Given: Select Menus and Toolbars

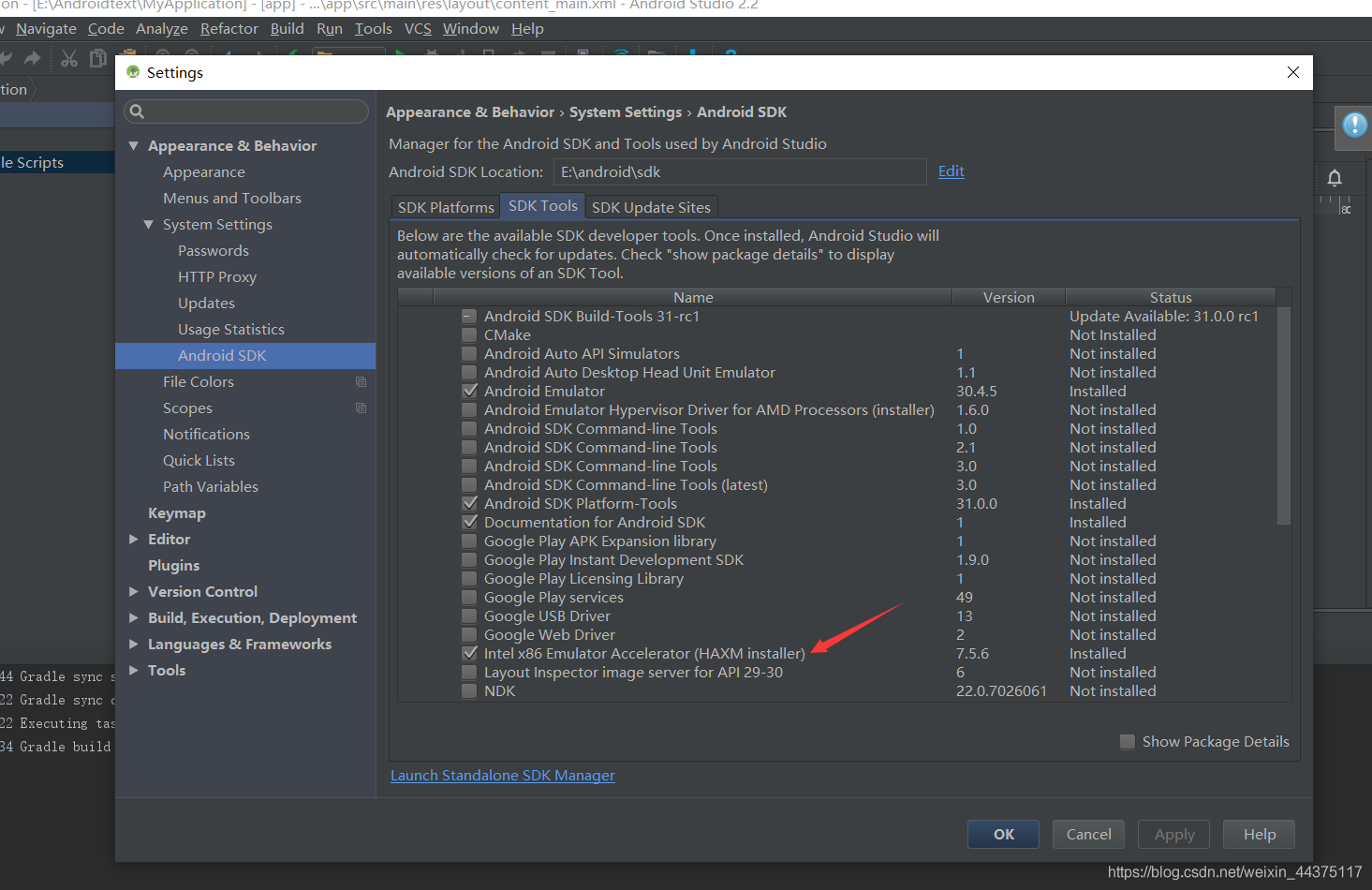Looking at the screenshot, I should pos(232,199).
